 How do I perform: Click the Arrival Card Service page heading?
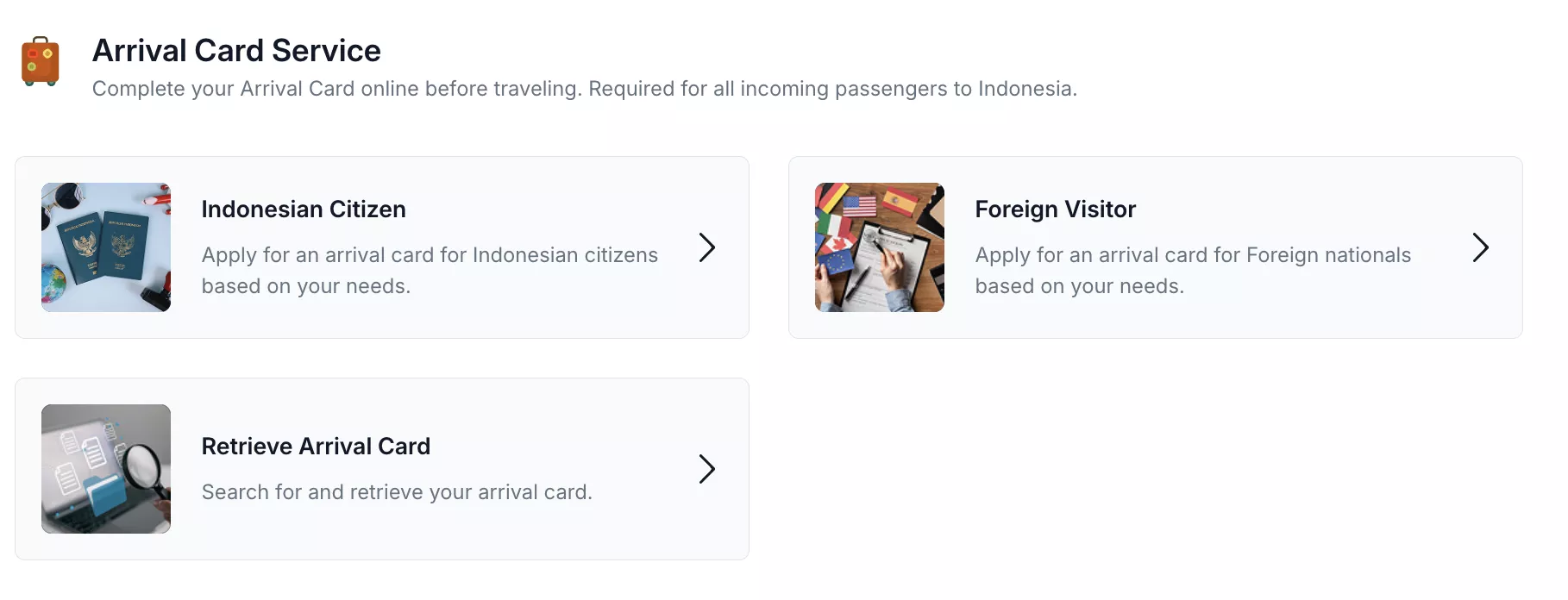click(x=236, y=50)
